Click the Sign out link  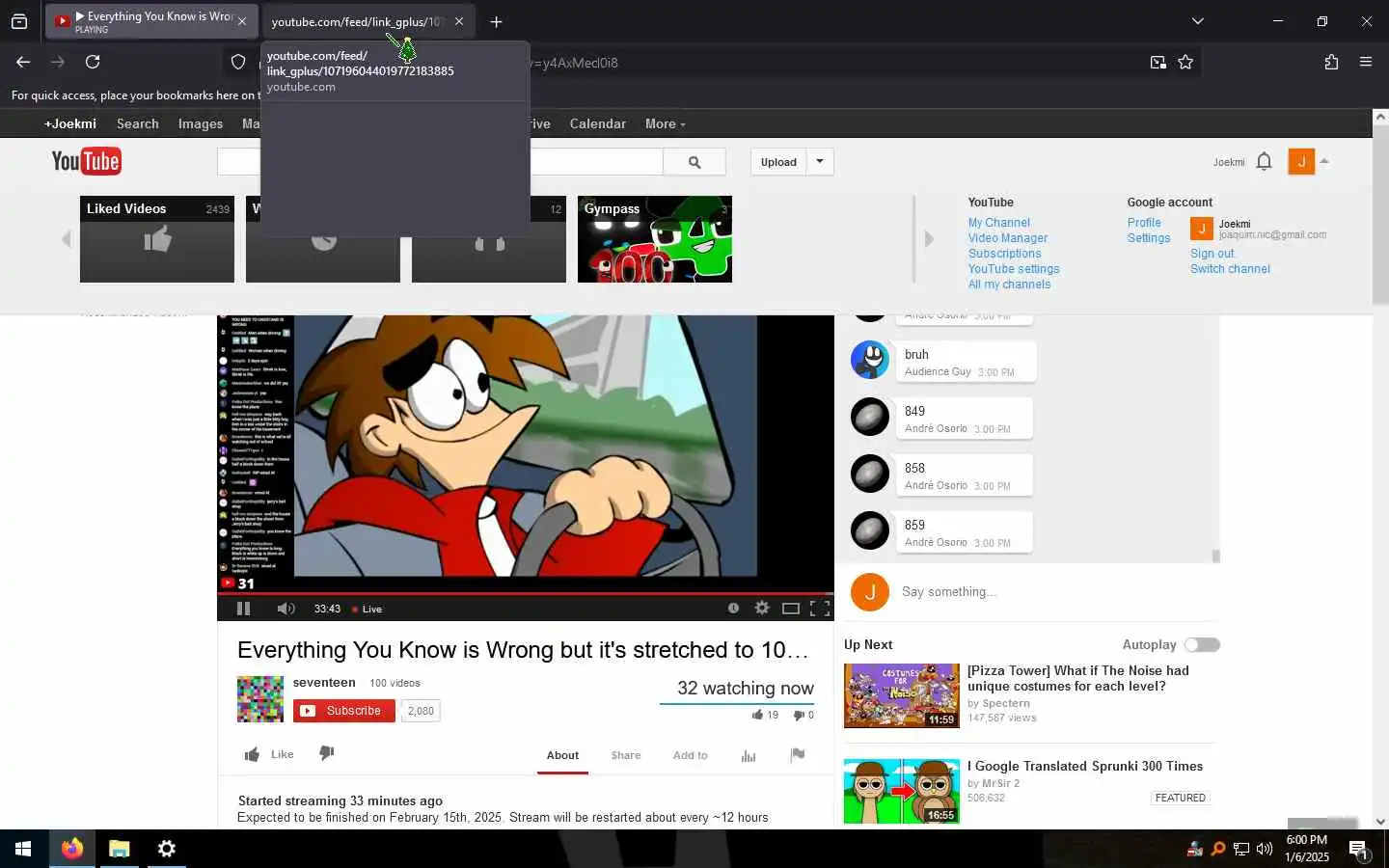[x=1212, y=254]
